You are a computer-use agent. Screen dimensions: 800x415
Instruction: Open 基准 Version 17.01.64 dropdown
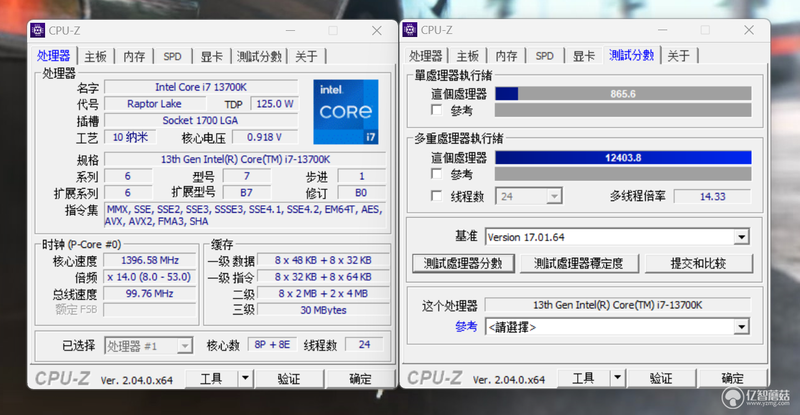click(617, 237)
